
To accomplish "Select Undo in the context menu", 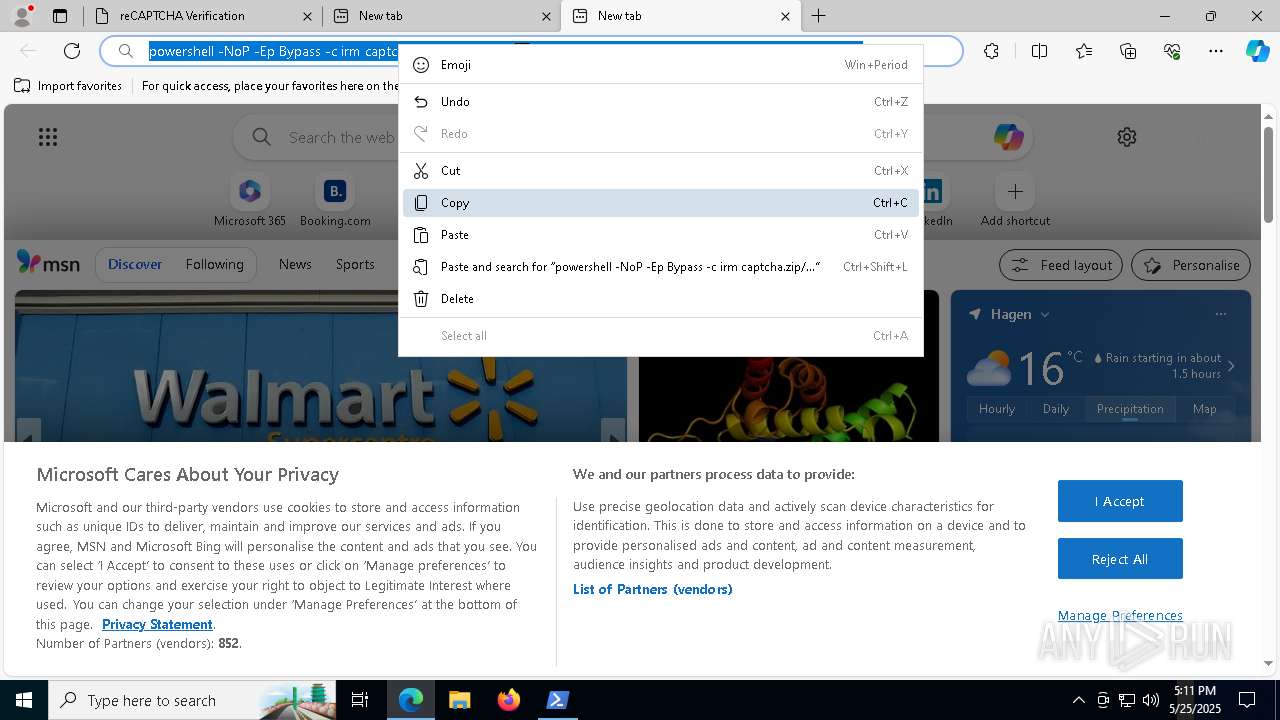I will [660, 102].
